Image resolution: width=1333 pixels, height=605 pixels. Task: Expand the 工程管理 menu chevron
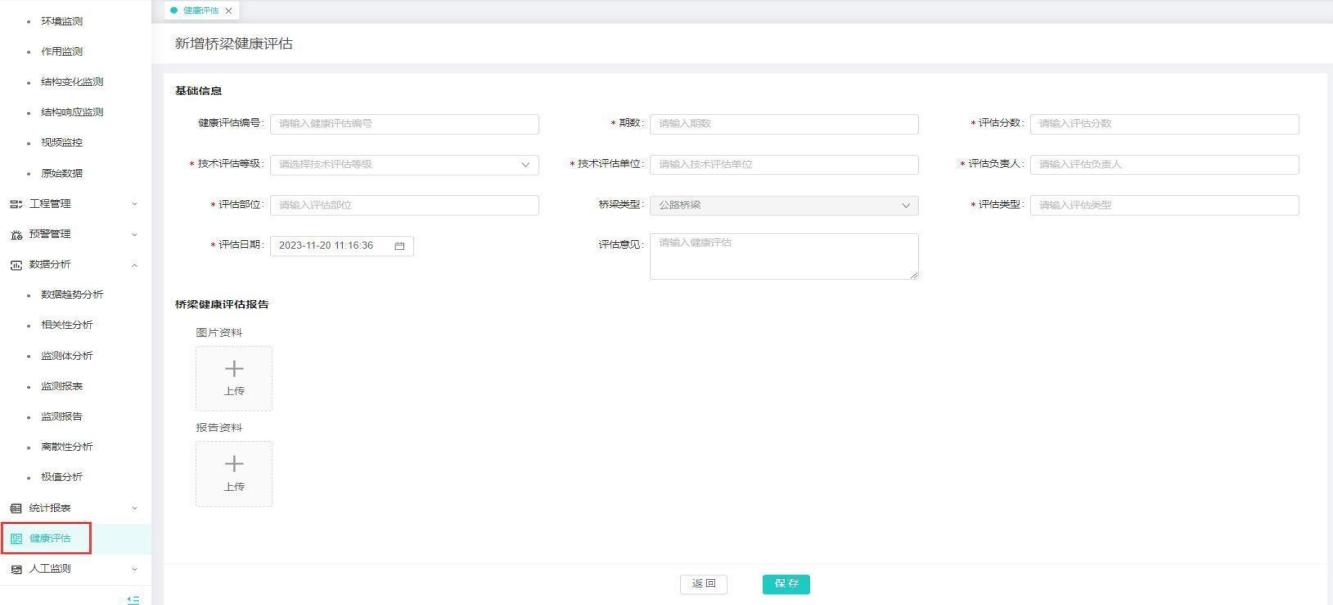coord(134,204)
